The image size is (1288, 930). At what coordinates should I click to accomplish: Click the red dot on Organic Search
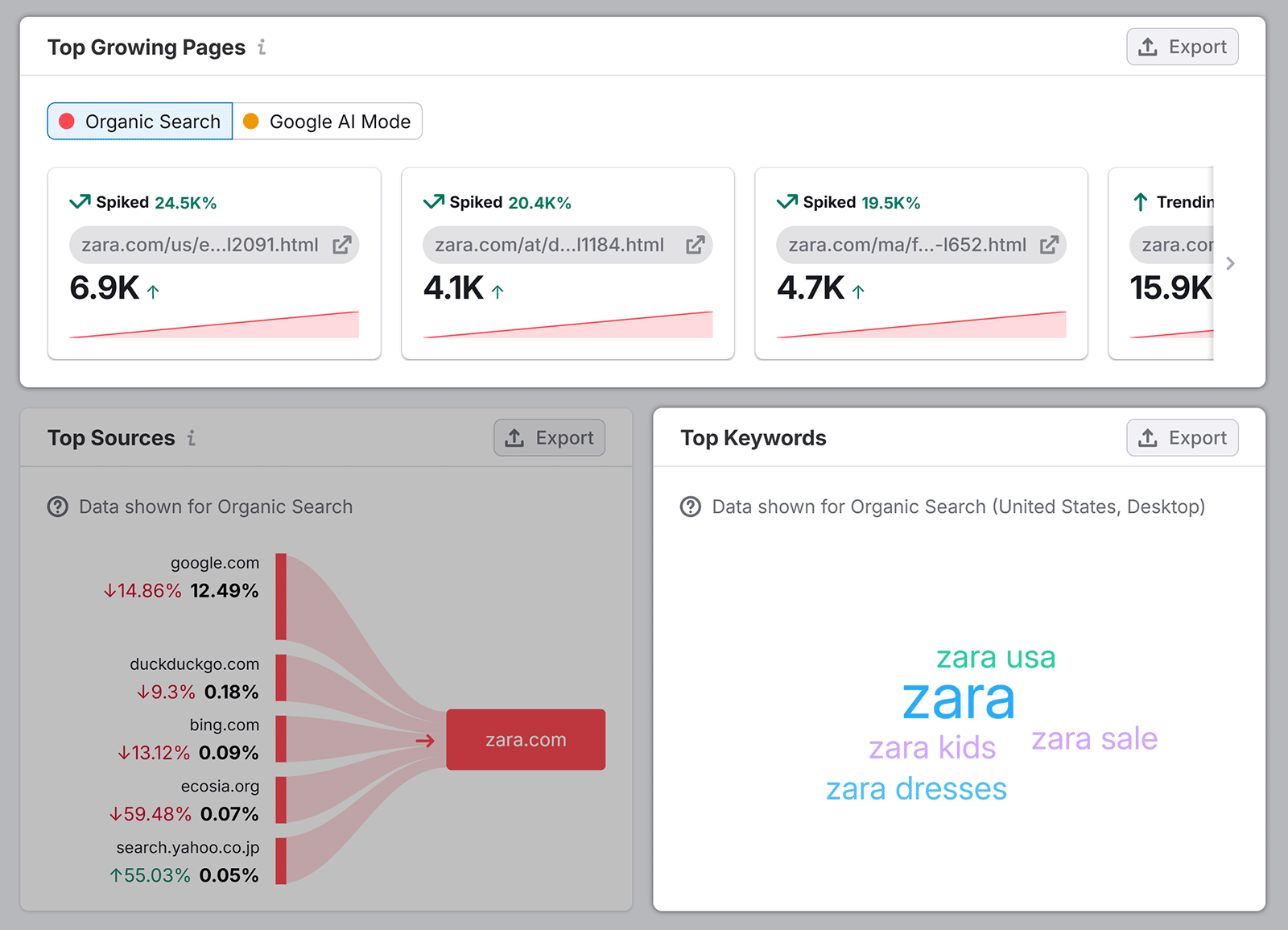click(x=67, y=121)
